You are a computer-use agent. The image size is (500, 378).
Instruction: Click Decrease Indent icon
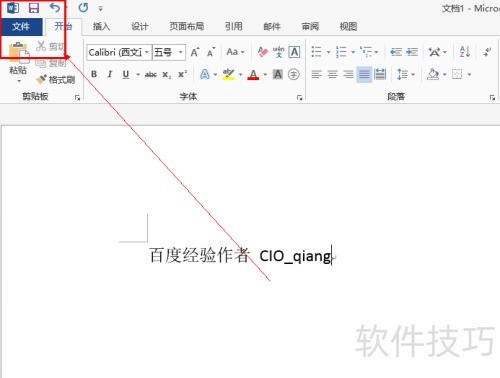(x=396, y=52)
